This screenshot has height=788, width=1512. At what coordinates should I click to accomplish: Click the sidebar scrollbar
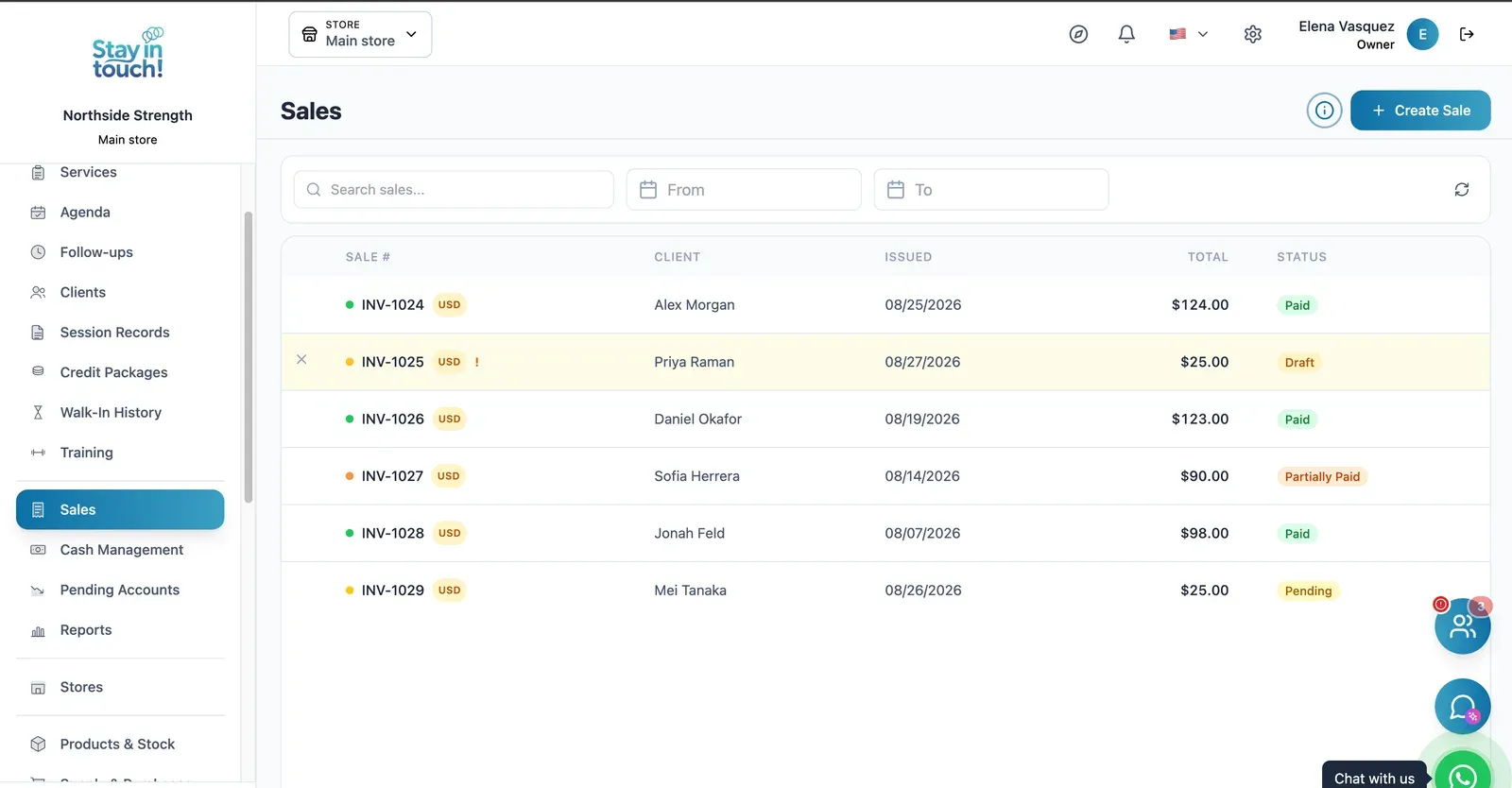pos(249,357)
